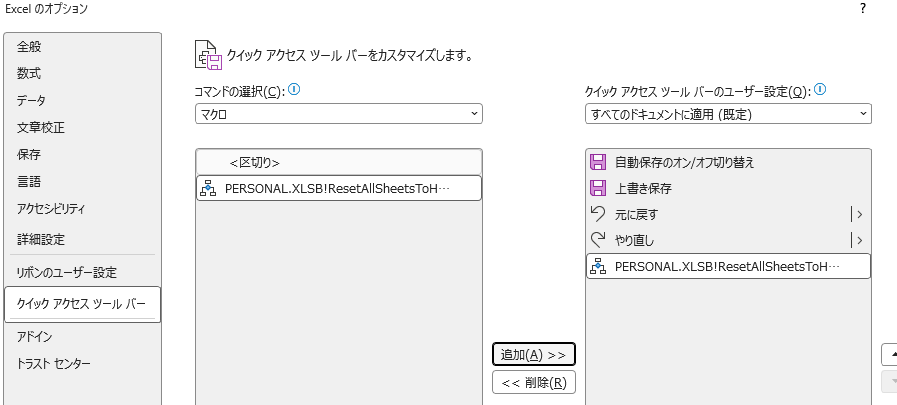
Task: Open the 文章校正 options category
Action: point(82,128)
